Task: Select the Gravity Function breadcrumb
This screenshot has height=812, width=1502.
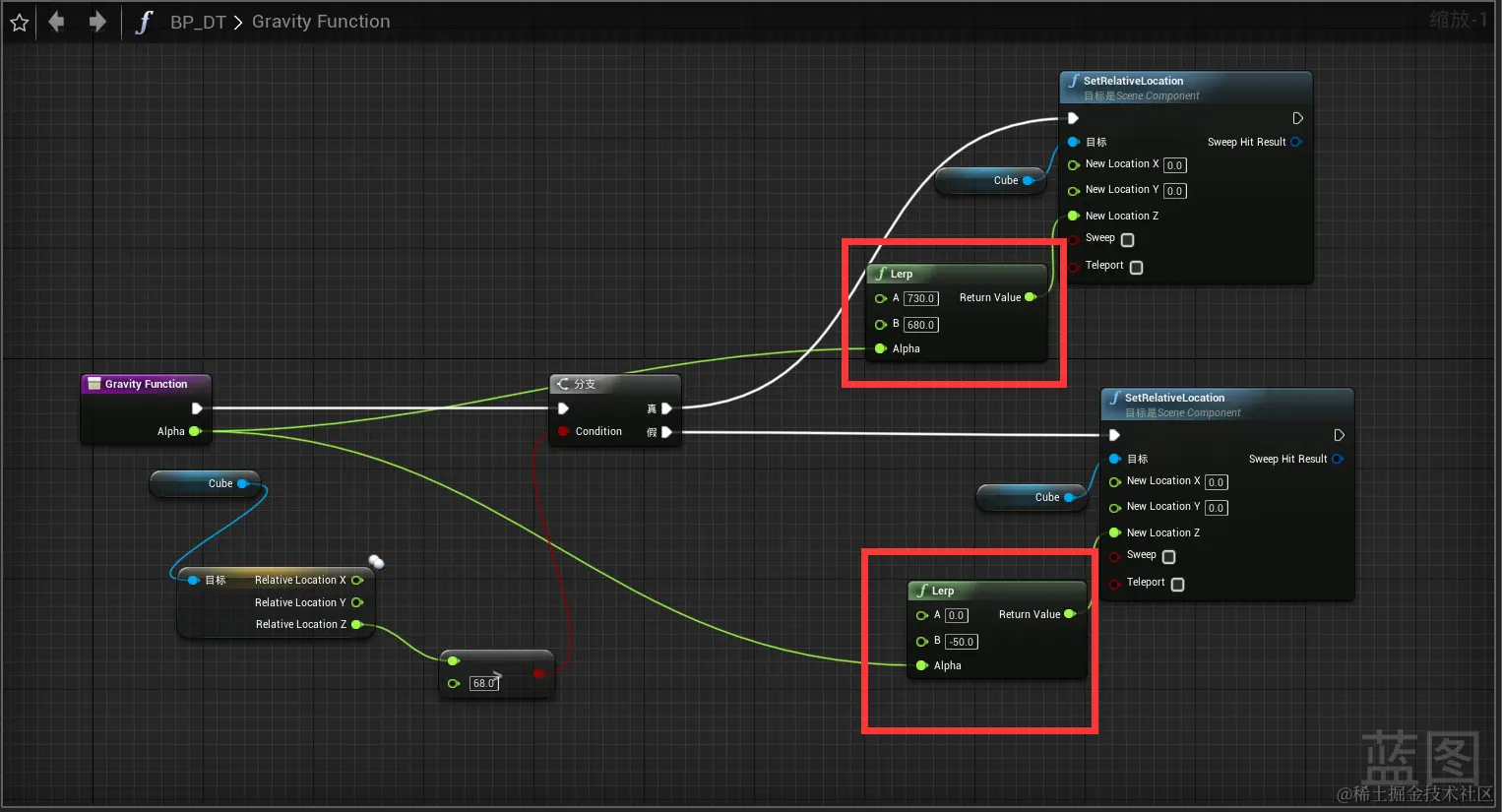Action: click(321, 22)
